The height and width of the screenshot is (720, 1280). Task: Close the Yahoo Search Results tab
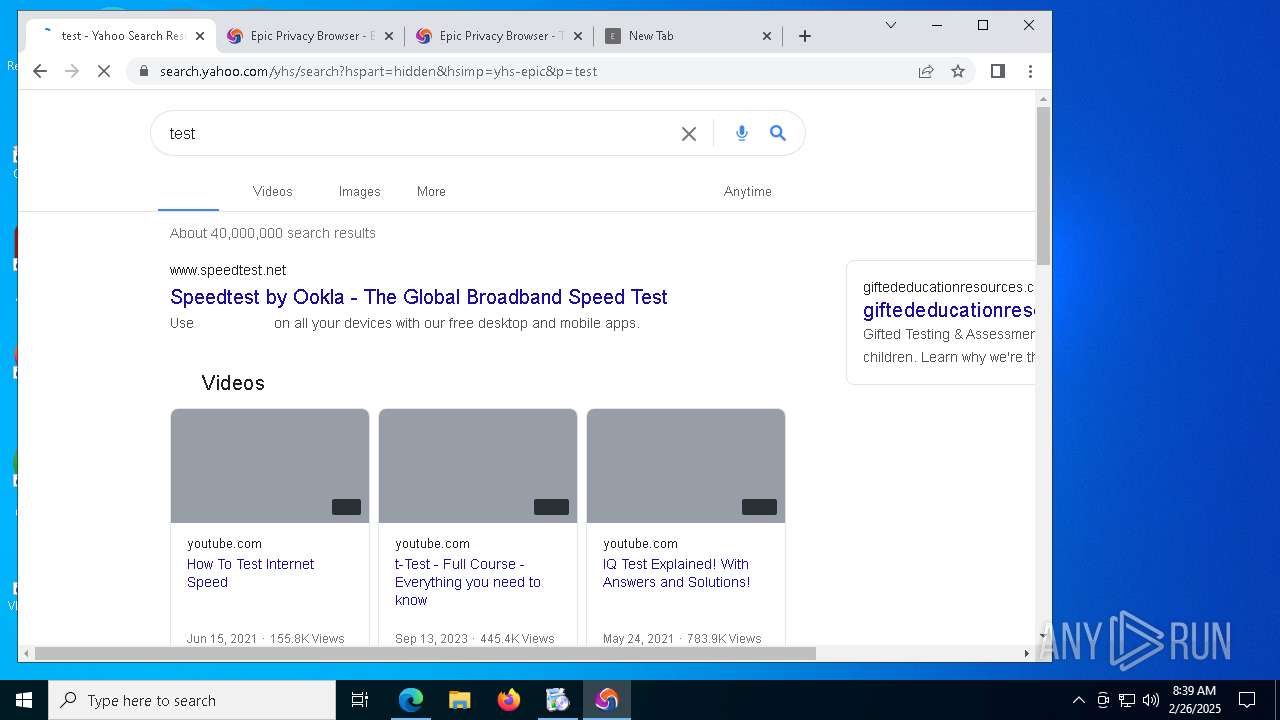200,36
